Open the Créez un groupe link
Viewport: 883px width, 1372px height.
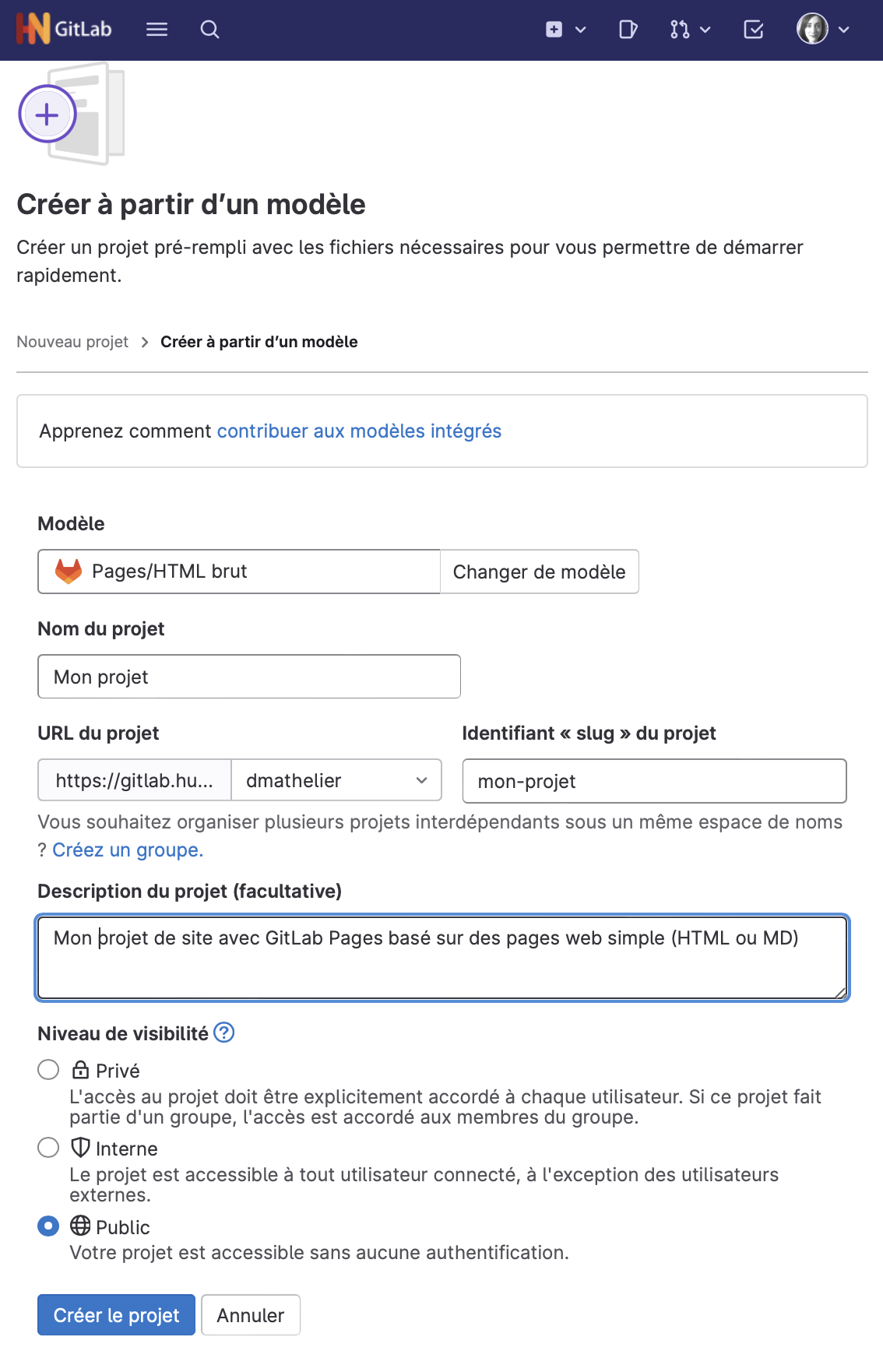coord(128,850)
